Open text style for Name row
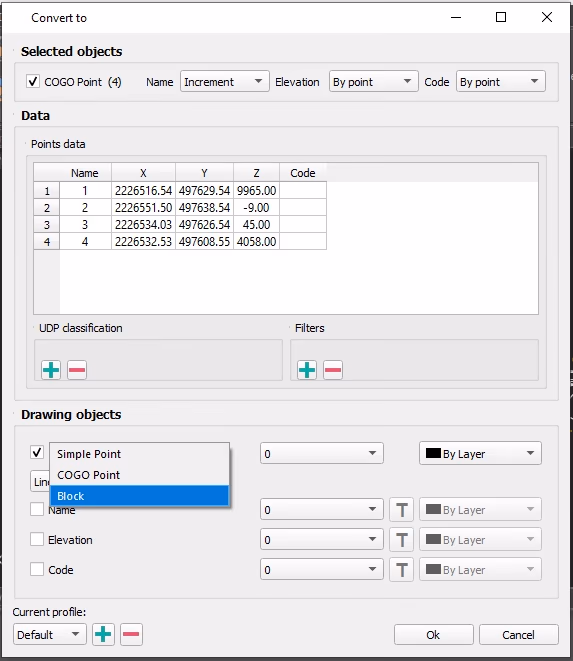Image resolution: width=573 pixels, height=661 pixels. [401, 510]
